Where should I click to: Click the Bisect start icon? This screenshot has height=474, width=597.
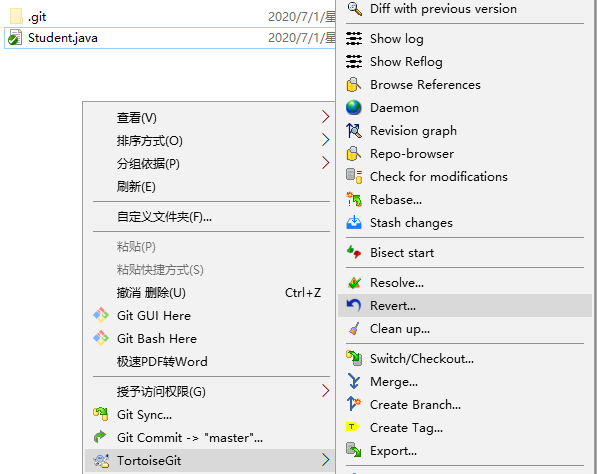click(x=354, y=252)
